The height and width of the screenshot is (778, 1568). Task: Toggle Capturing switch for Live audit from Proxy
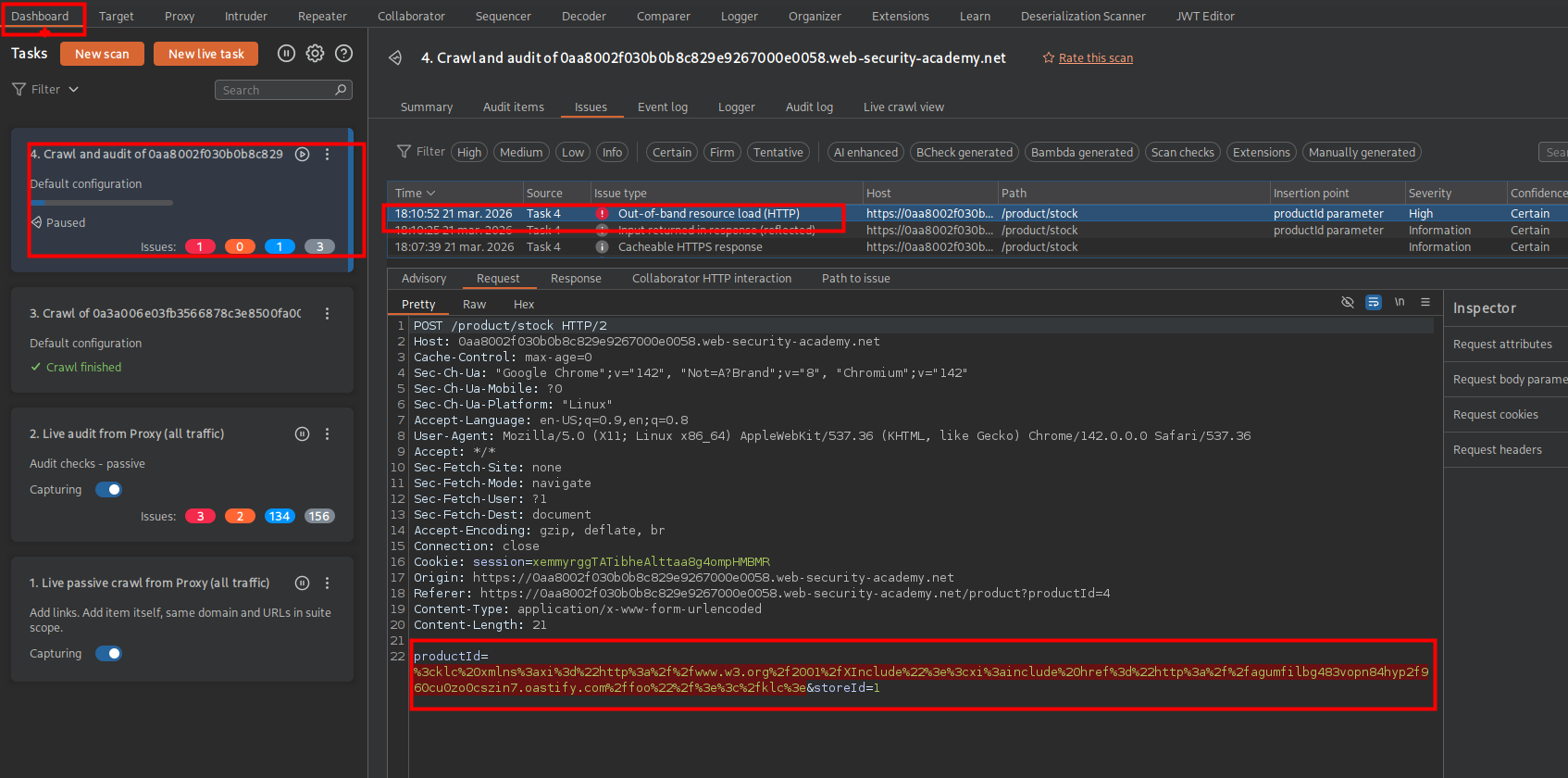point(109,490)
